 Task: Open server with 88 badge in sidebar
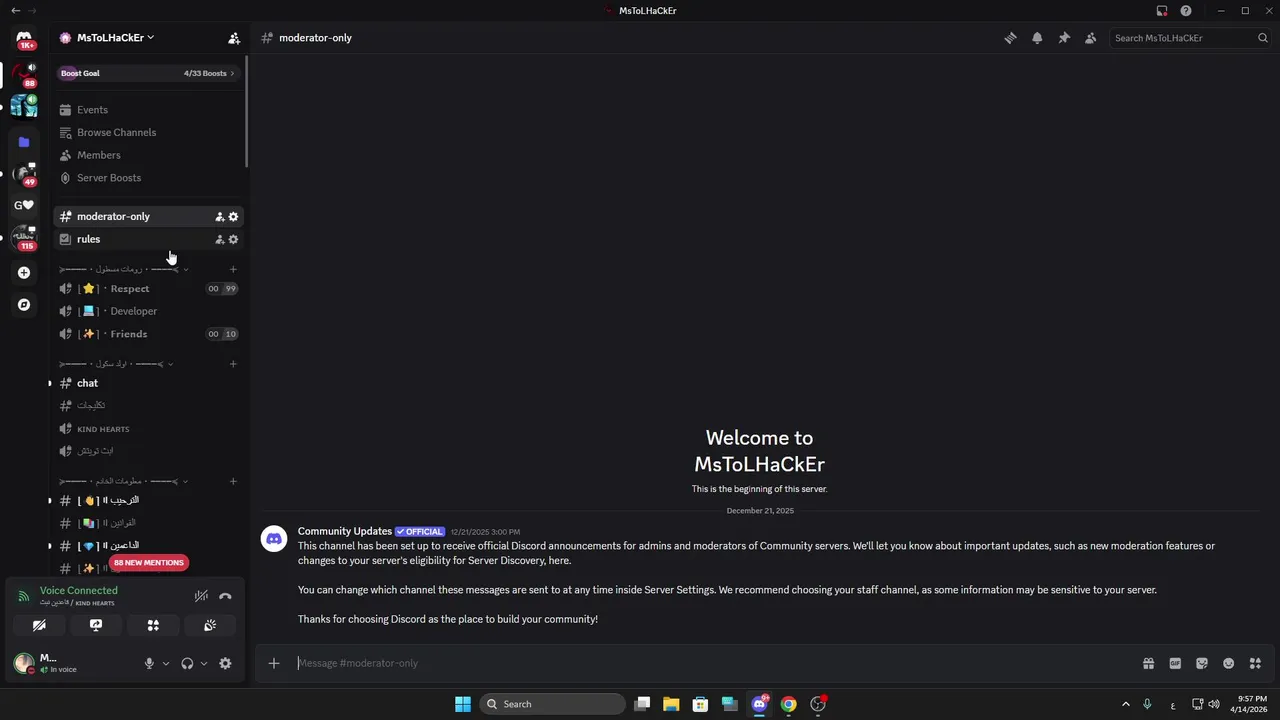(x=24, y=74)
